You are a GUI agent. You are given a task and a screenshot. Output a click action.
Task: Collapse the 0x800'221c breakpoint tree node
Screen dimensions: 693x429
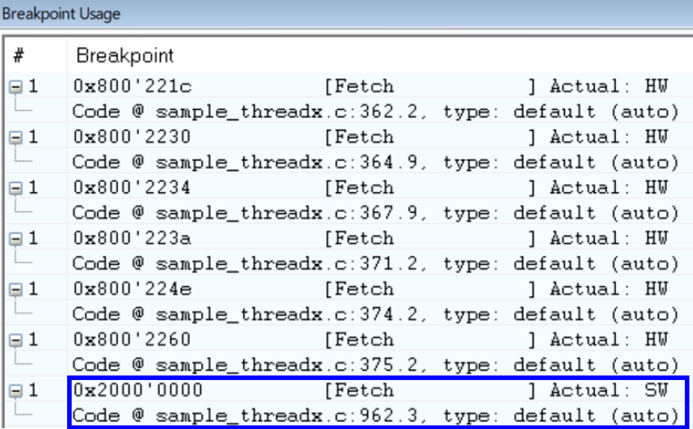15,86
